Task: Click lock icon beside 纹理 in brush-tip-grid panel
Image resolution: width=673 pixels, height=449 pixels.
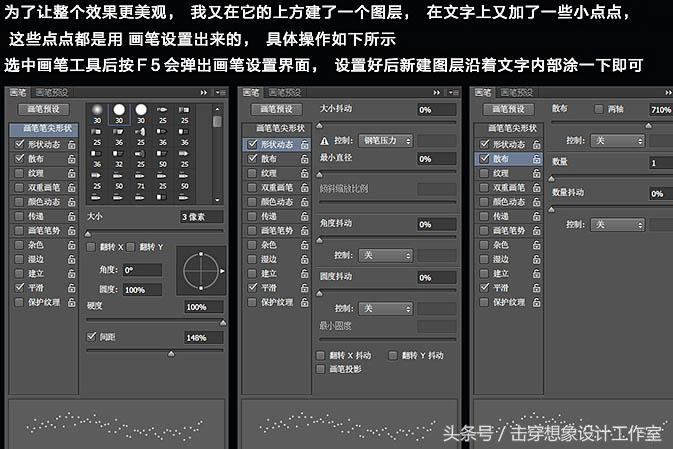Action: click(72, 173)
